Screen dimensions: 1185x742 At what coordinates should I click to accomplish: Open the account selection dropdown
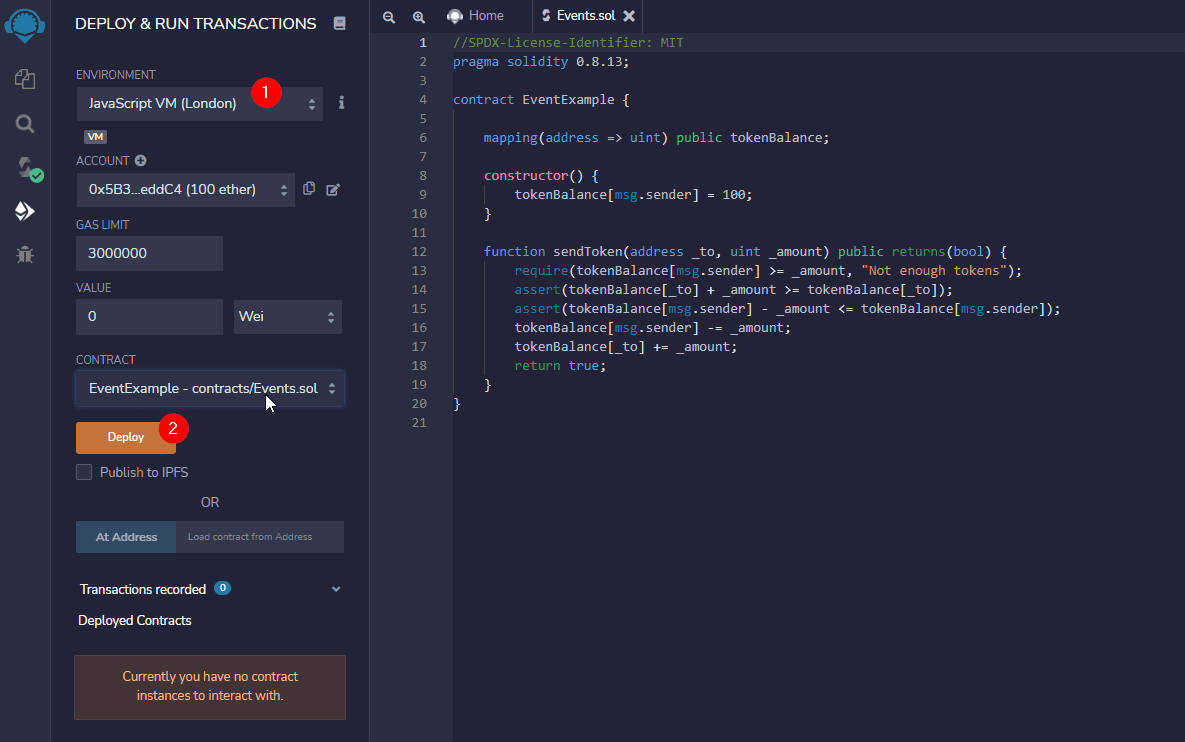click(x=186, y=190)
